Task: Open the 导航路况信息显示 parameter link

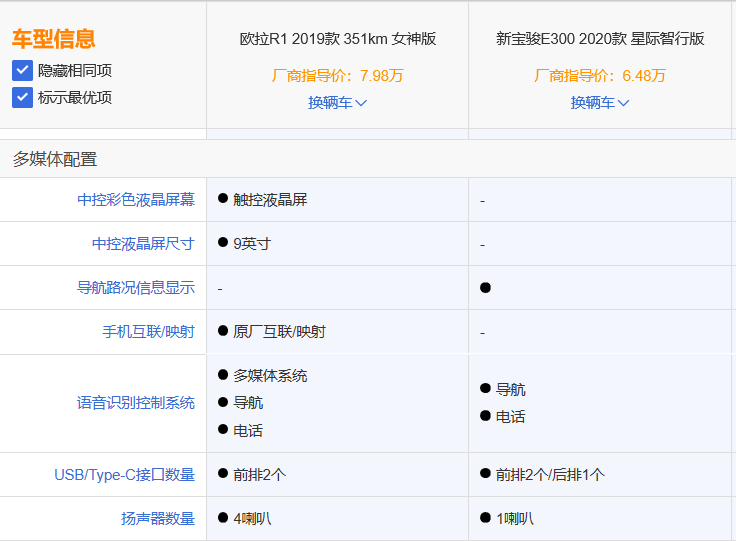Action: point(136,287)
